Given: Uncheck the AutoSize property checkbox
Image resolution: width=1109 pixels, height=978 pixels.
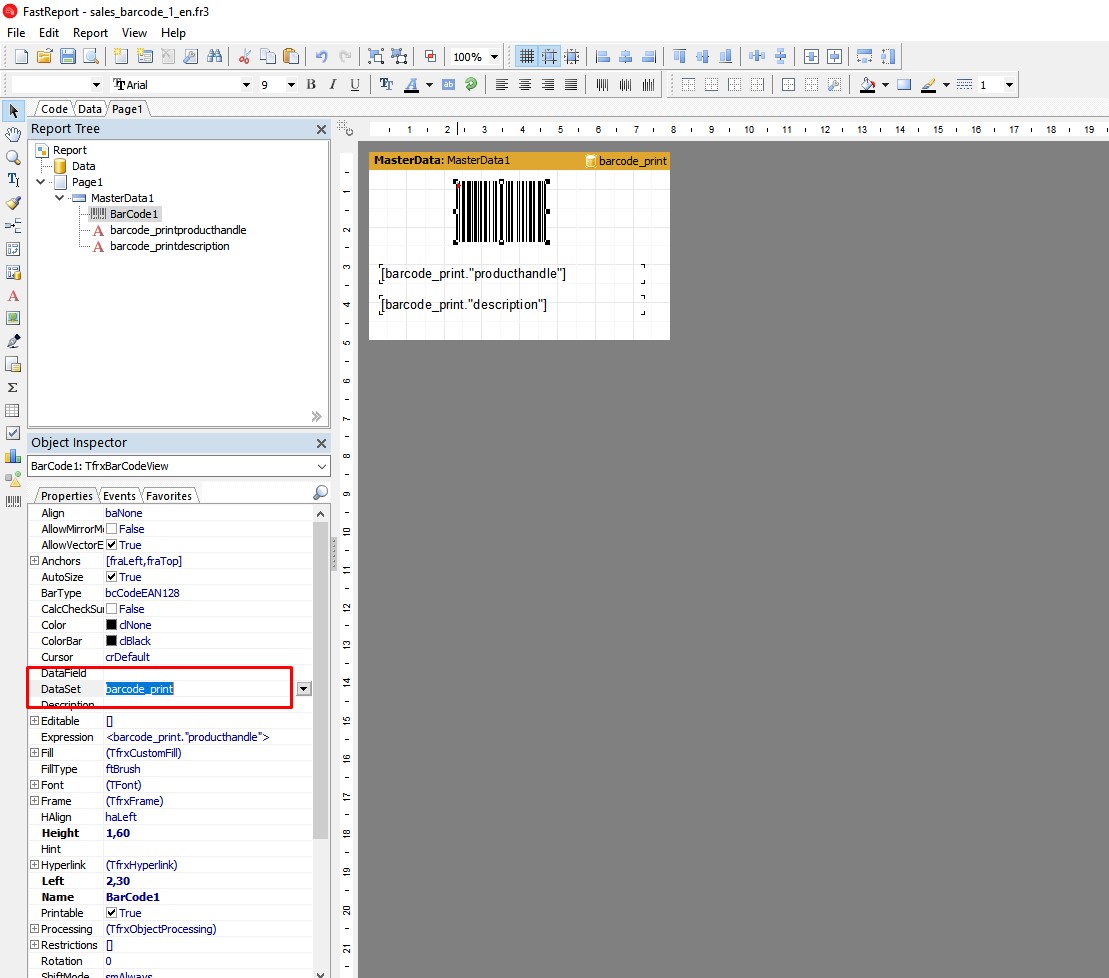Looking at the screenshot, I should pyautogui.click(x=111, y=577).
